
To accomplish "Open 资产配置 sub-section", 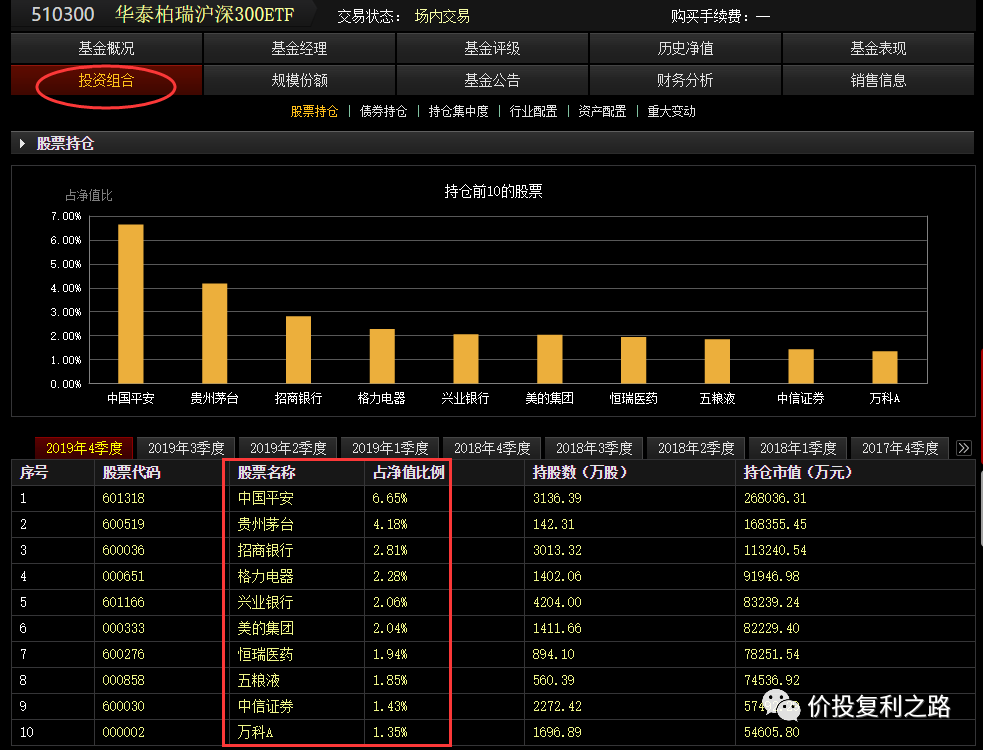I will point(602,112).
